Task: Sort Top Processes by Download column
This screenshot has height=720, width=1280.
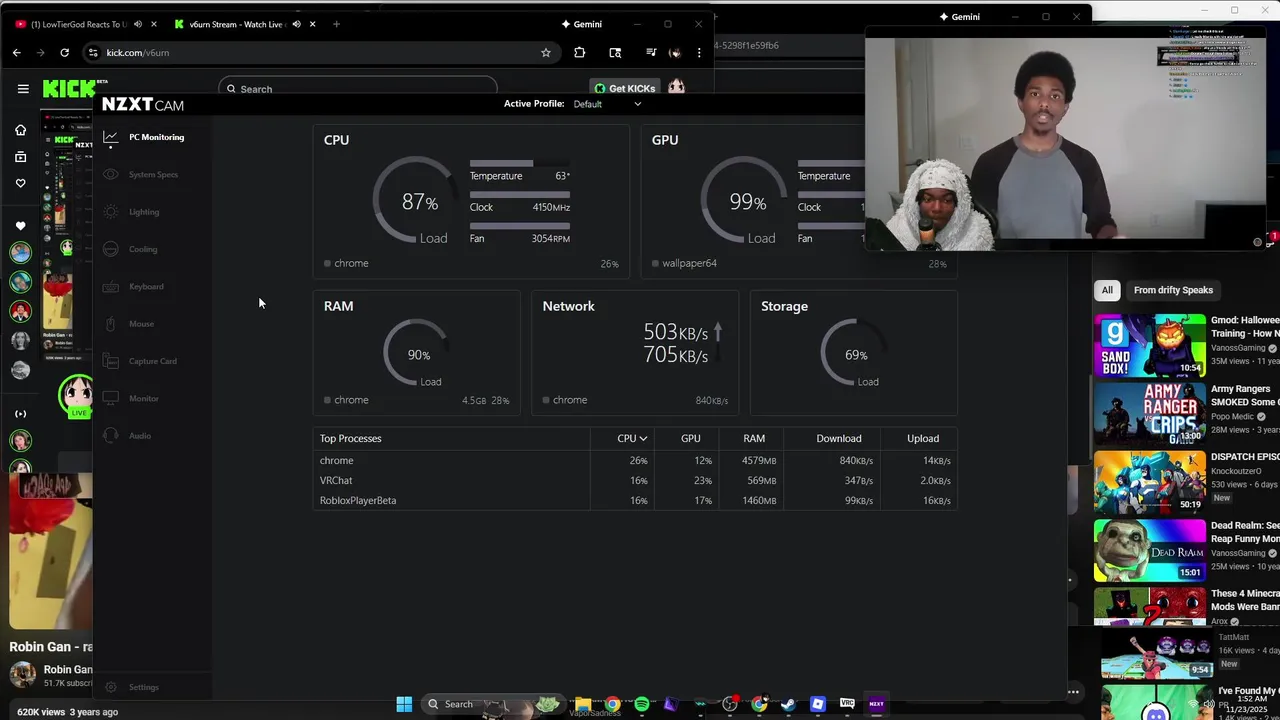Action: pos(838,438)
